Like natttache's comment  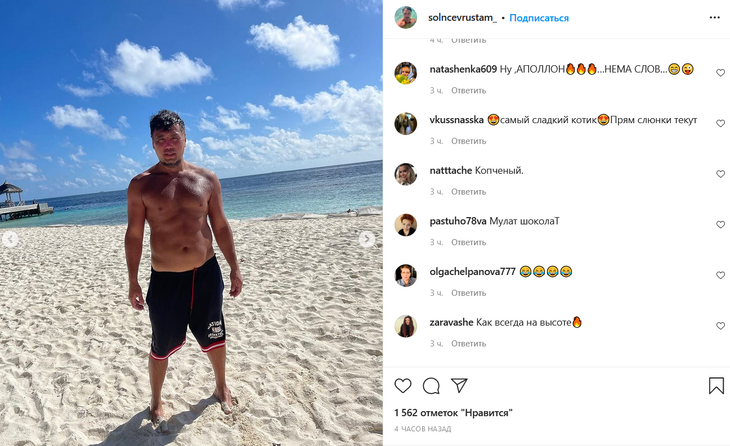pyautogui.click(x=720, y=174)
